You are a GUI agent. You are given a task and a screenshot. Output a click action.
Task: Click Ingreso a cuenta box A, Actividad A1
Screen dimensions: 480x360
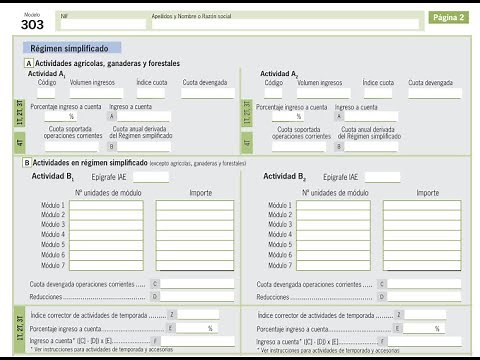coord(144,116)
